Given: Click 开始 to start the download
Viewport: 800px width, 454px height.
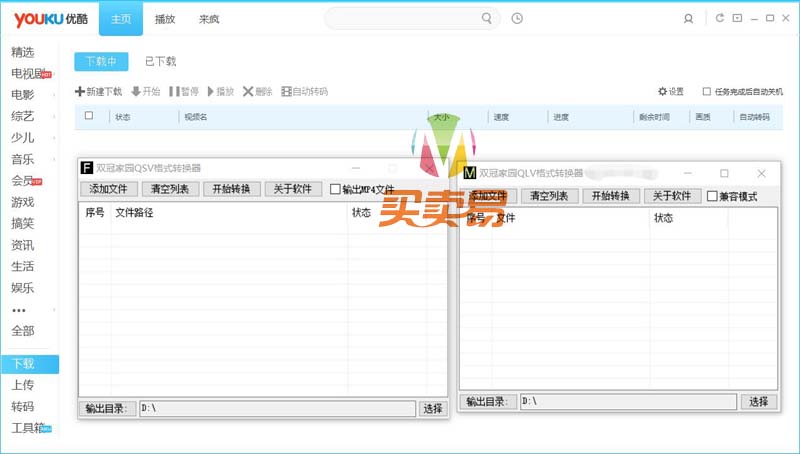Looking at the screenshot, I should pyautogui.click(x=146, y=91).
